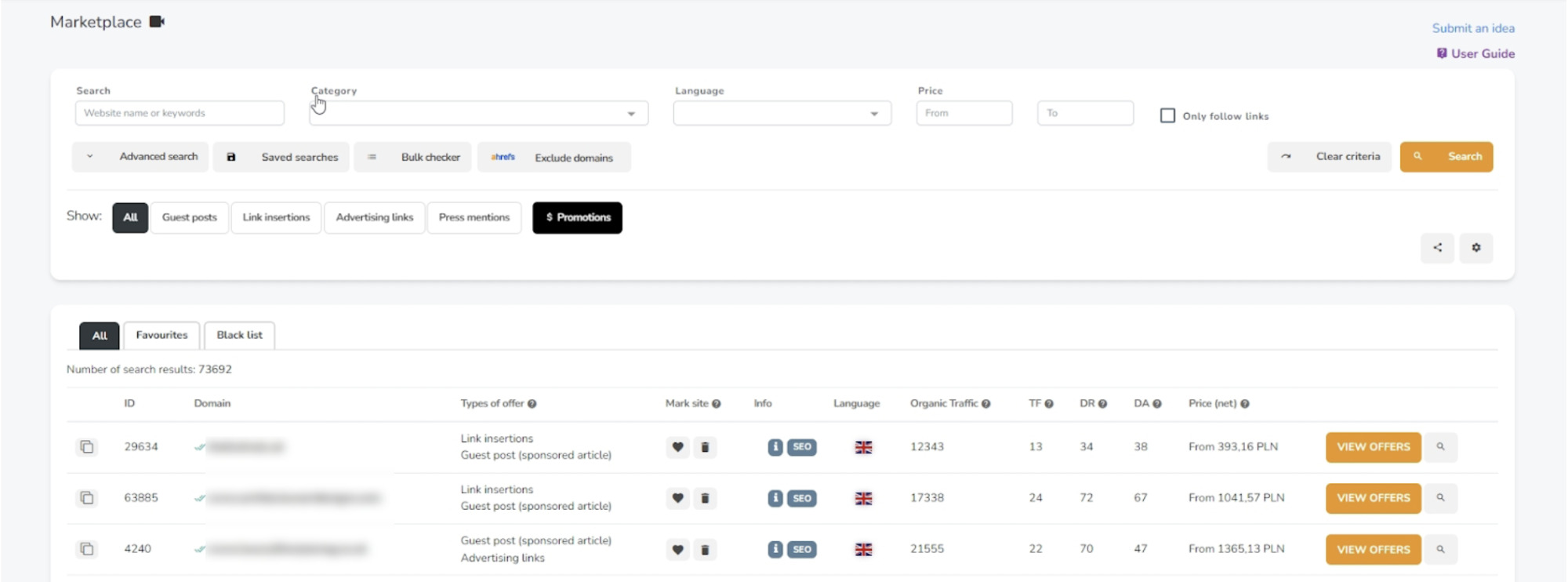Blacklist site 4240 with trash icon
The image size is (1568, 582).
705,550
